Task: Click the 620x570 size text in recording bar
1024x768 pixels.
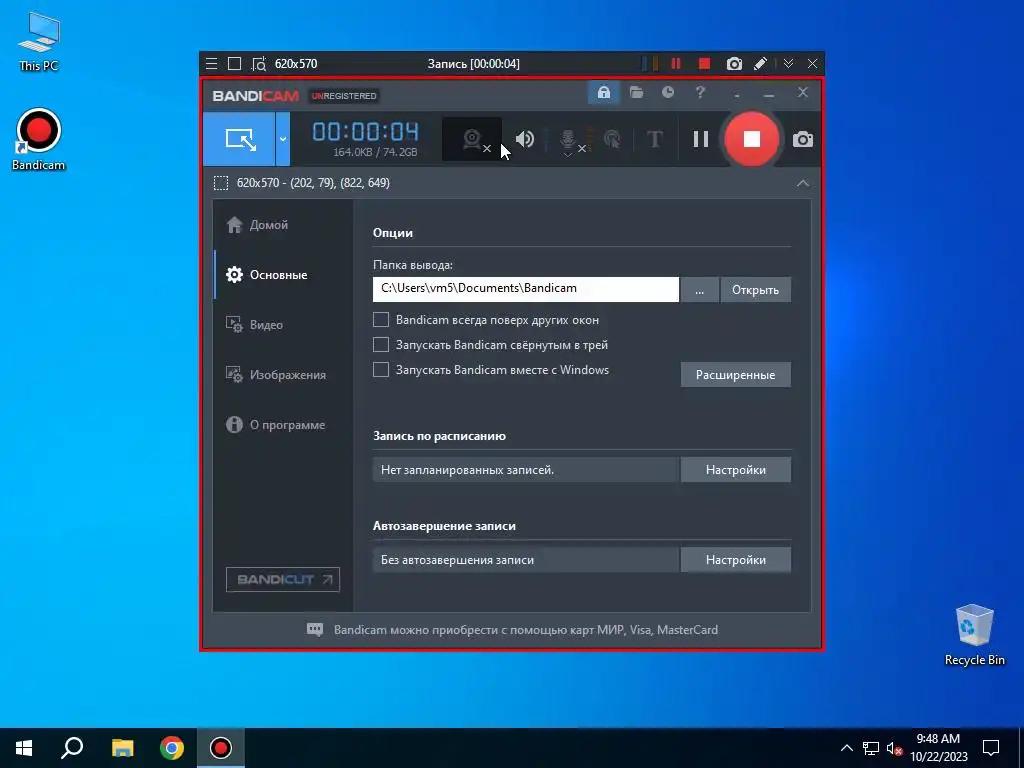Action: [296, 64]
